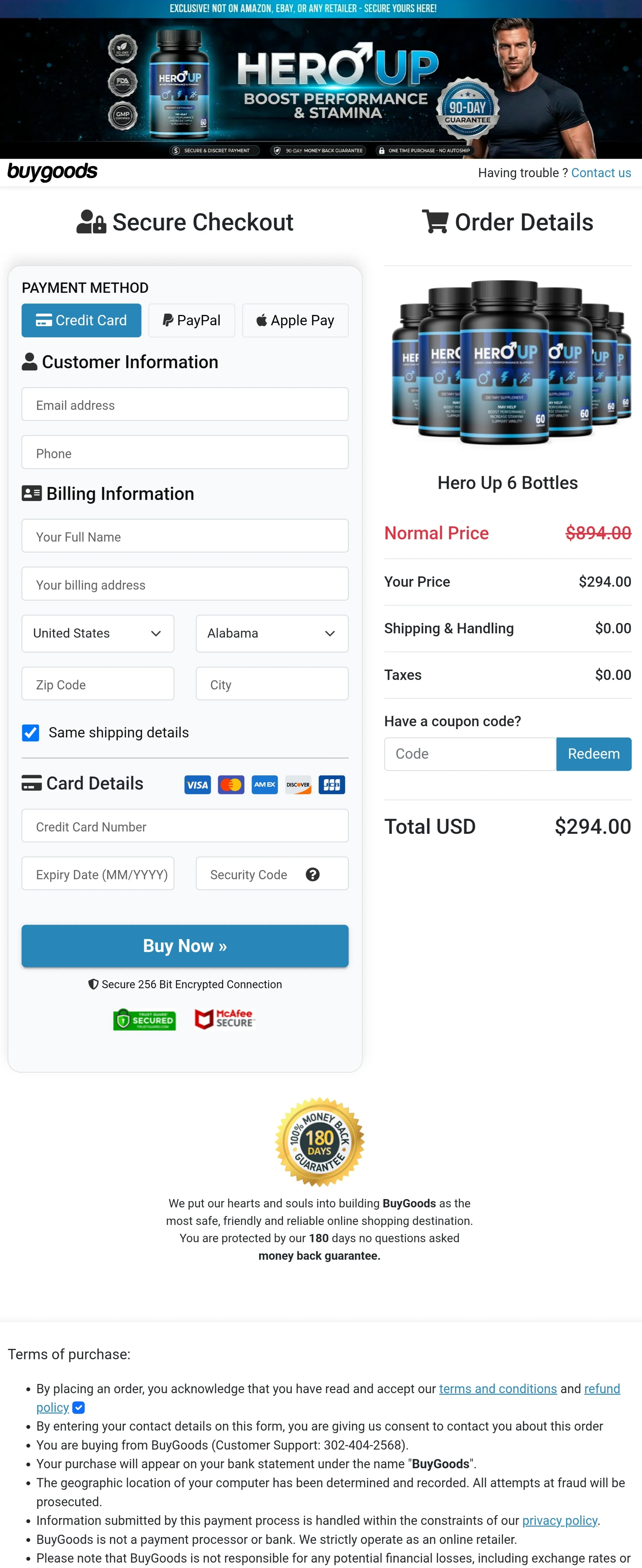Open the Contact us link
Viewport: 642px width, 1568px height.
(x=601, y=173)
